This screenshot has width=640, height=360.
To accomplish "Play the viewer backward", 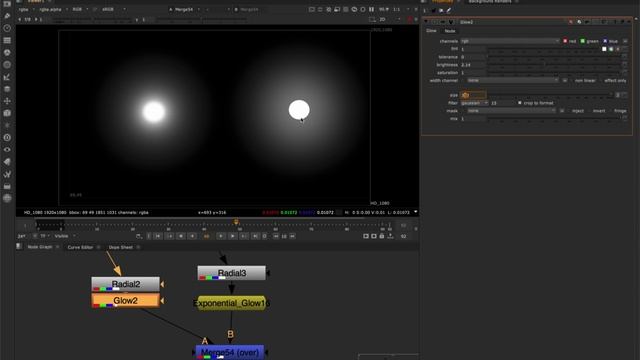I will (181, 236).
